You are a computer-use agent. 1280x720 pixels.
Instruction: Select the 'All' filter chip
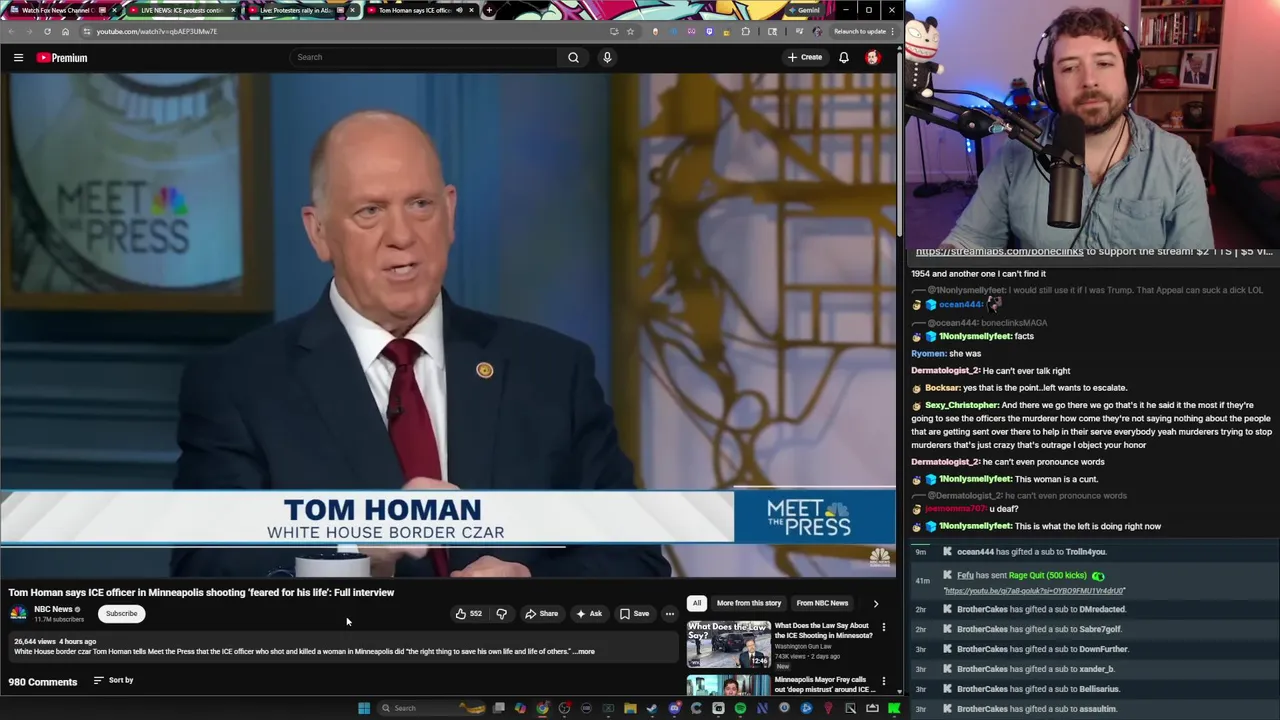[x=697, y=603]
